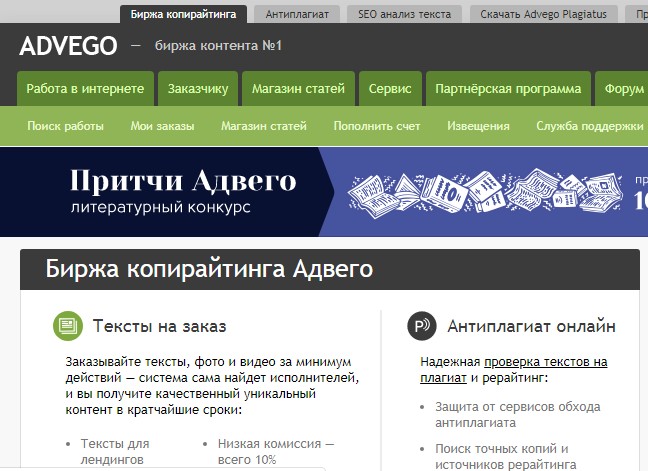Open the Заказчику menu

point(198,88)
